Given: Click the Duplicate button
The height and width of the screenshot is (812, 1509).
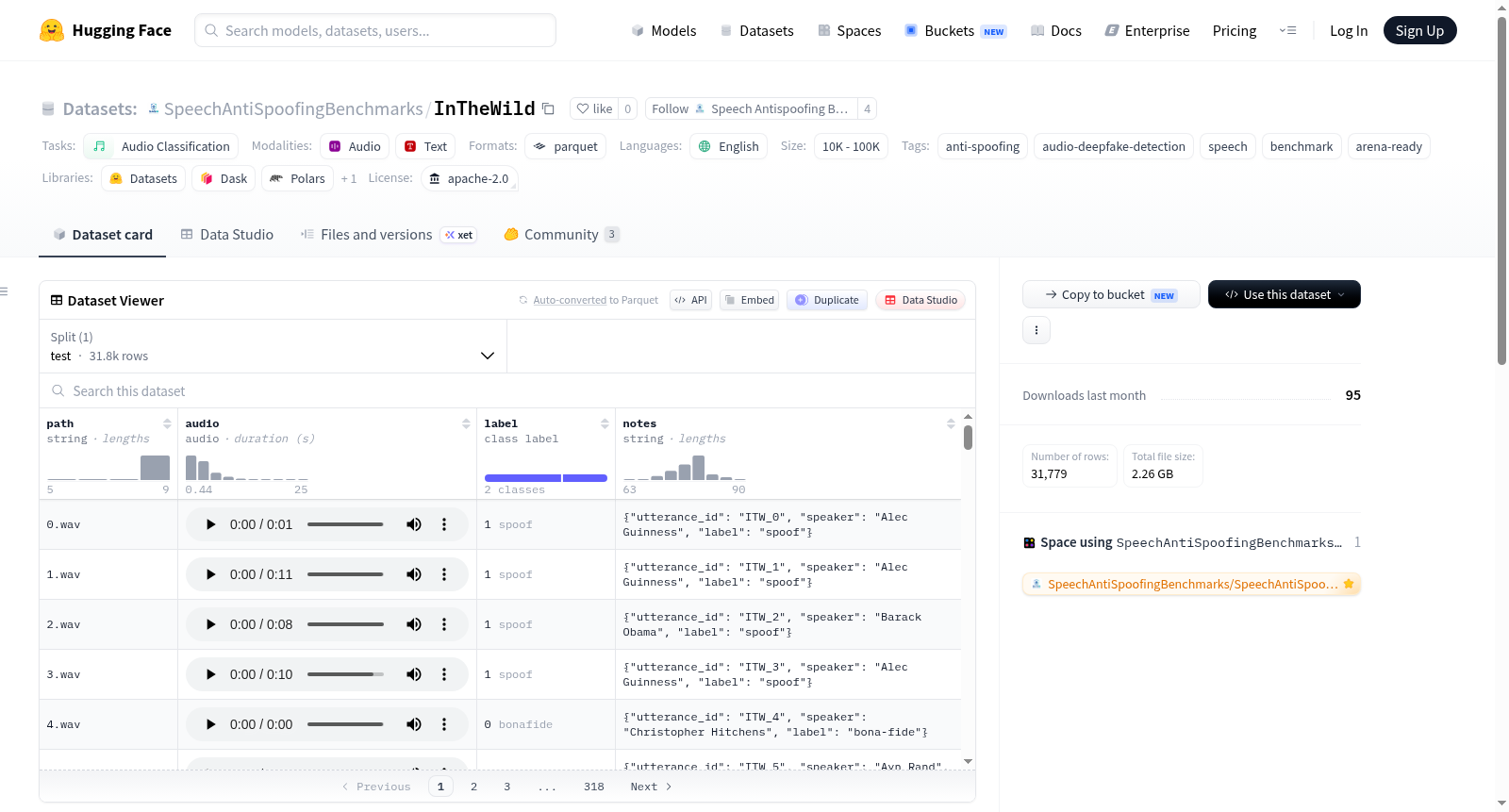Looking at the screenshot, I should click(827, 300).
